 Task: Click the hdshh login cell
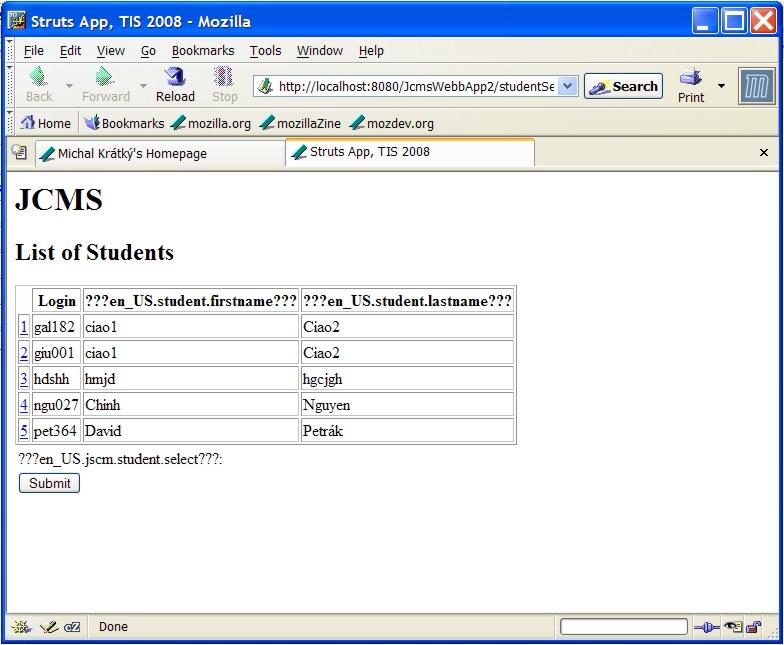coord(56,378)
